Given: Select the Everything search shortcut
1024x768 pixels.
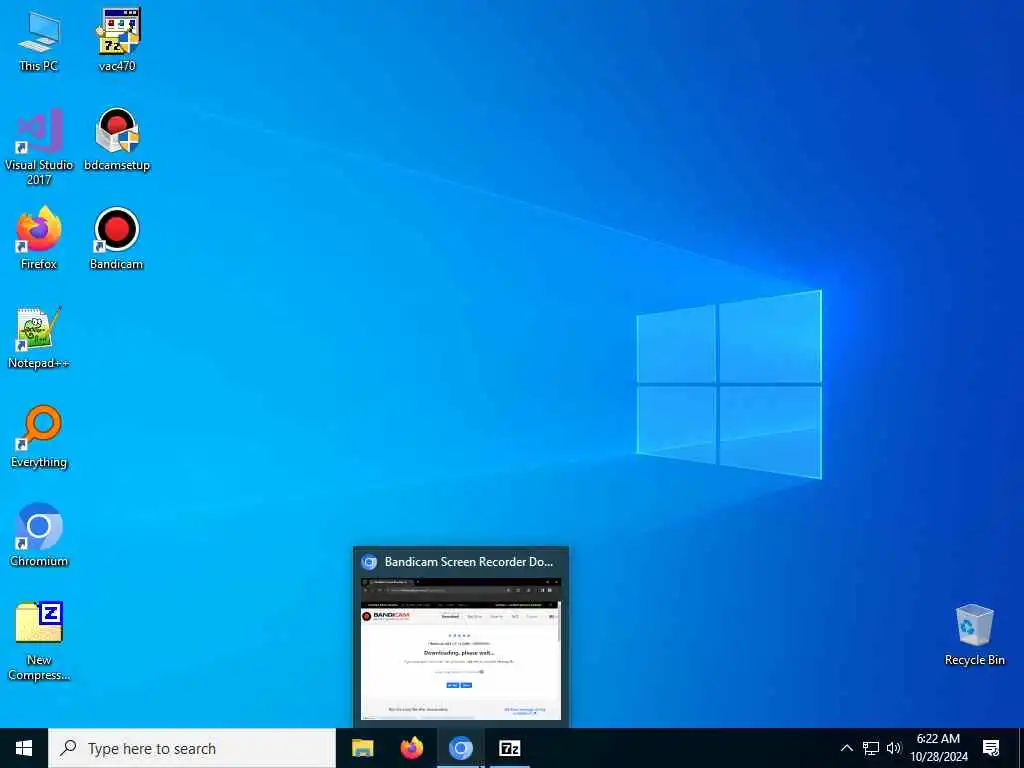Looking at the screenshot, I should point(39,436).
